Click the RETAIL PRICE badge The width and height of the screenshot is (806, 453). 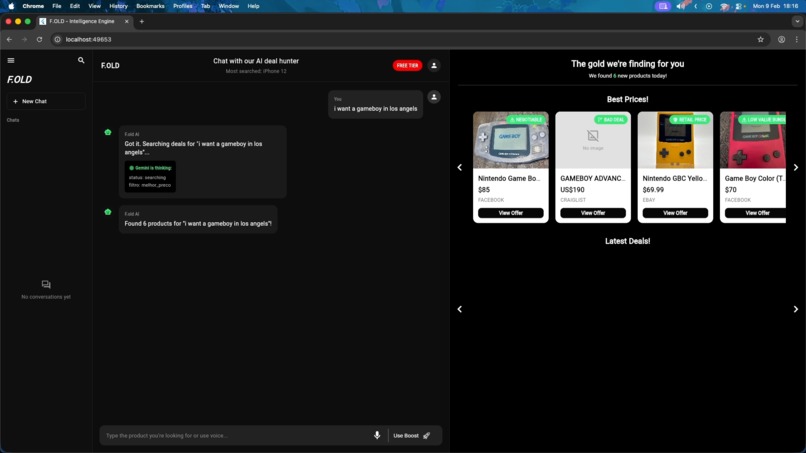click(x=689, y=119)
